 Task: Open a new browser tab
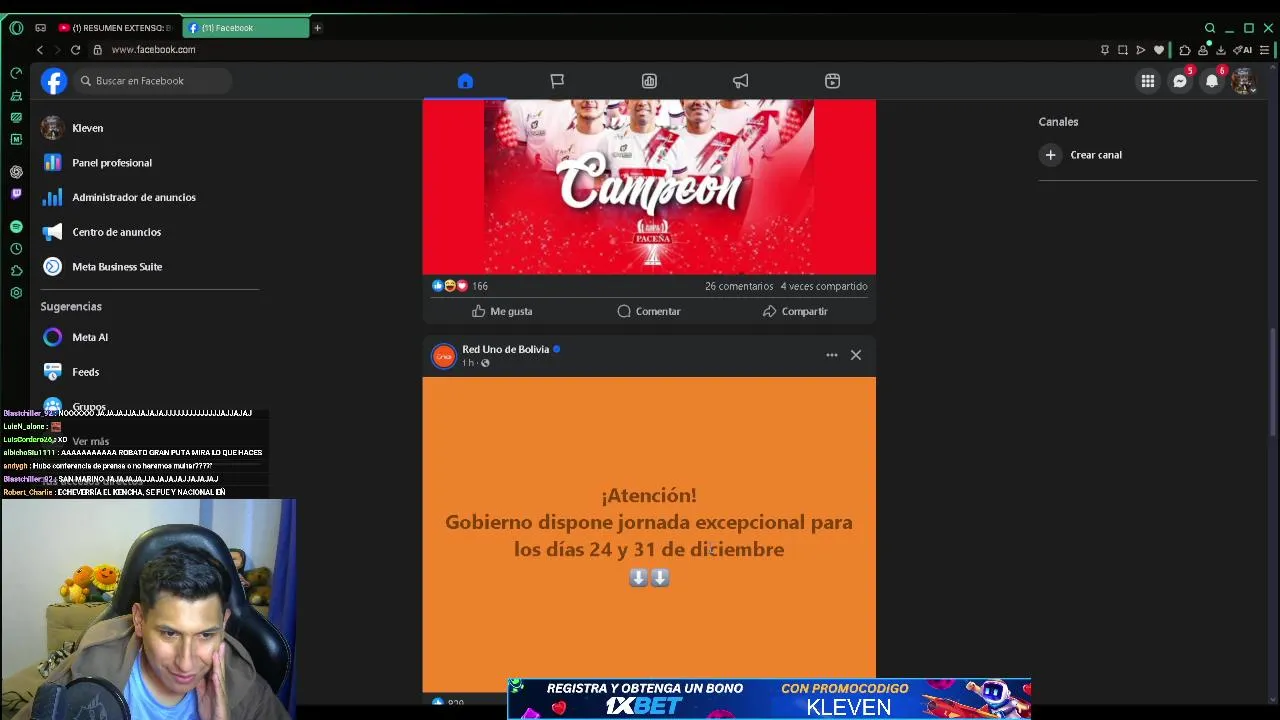(x=317, y=28)
